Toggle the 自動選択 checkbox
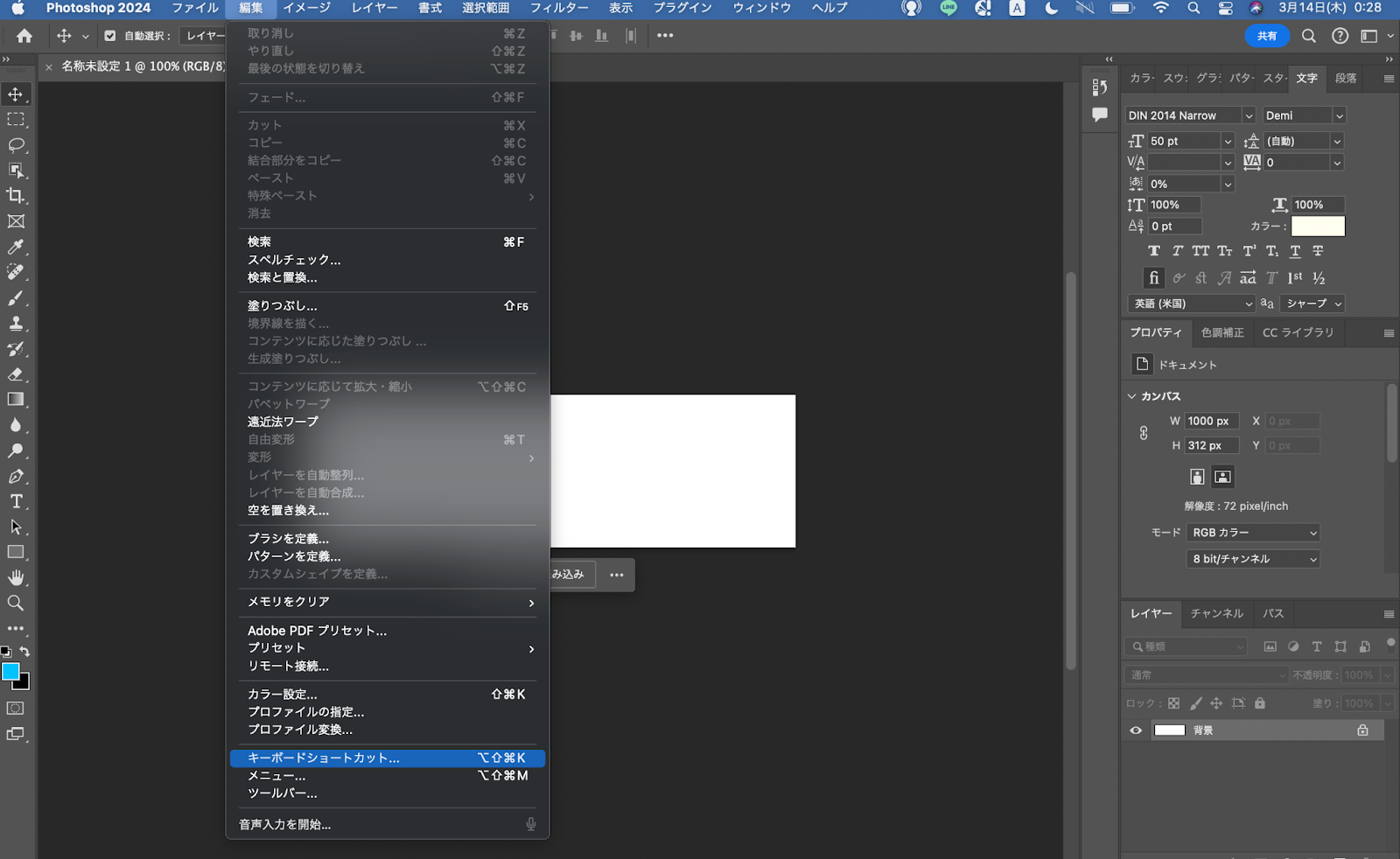The height and width of the screenshot is (859, 1400). [110, 36]
